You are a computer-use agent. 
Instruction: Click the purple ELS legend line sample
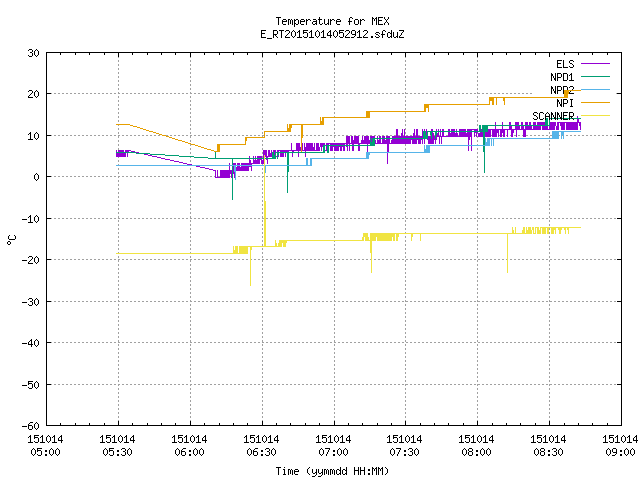click(x=595, y=64)
